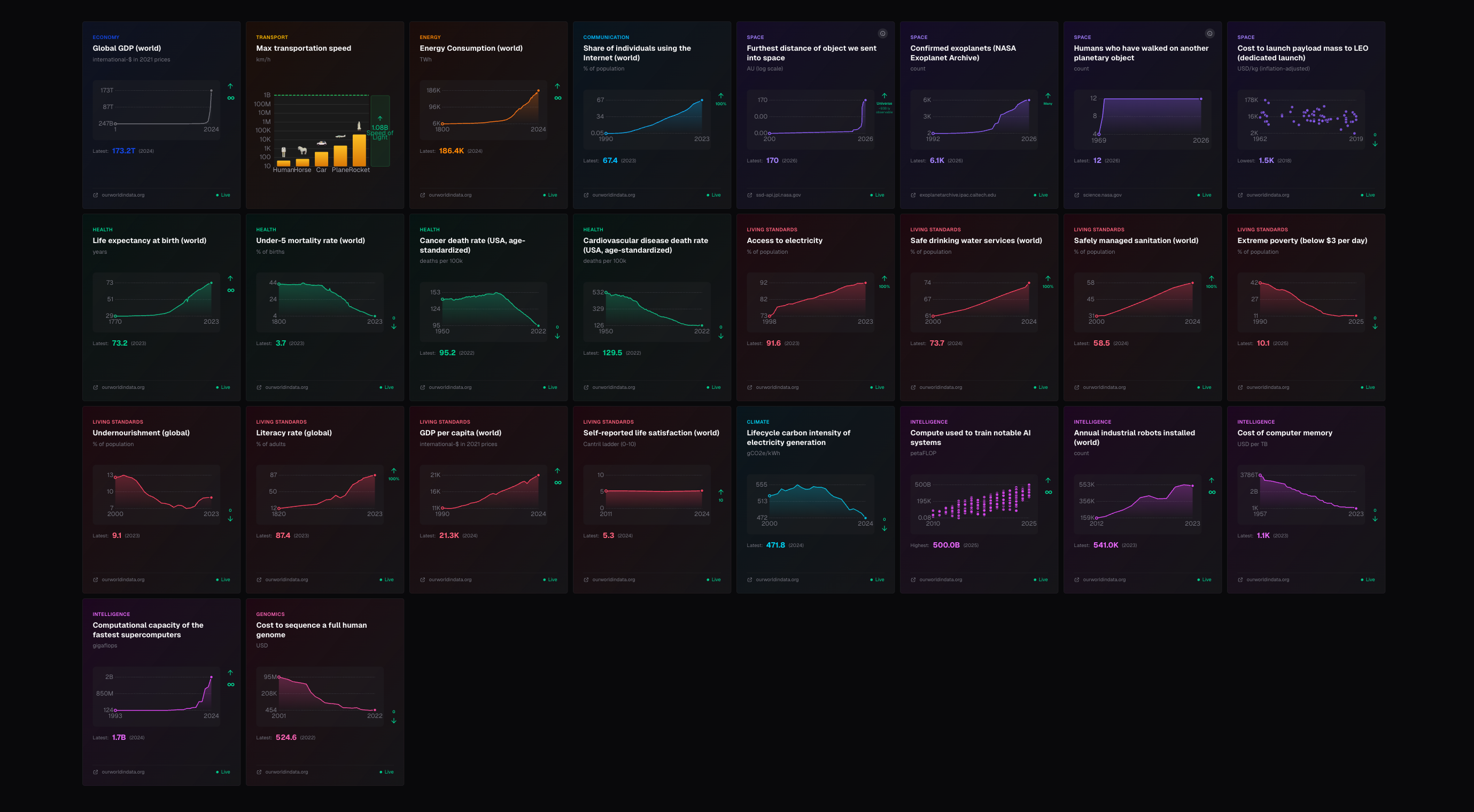Click the green up-arrow icon on Energy Consumption card

tap(558, 87)
